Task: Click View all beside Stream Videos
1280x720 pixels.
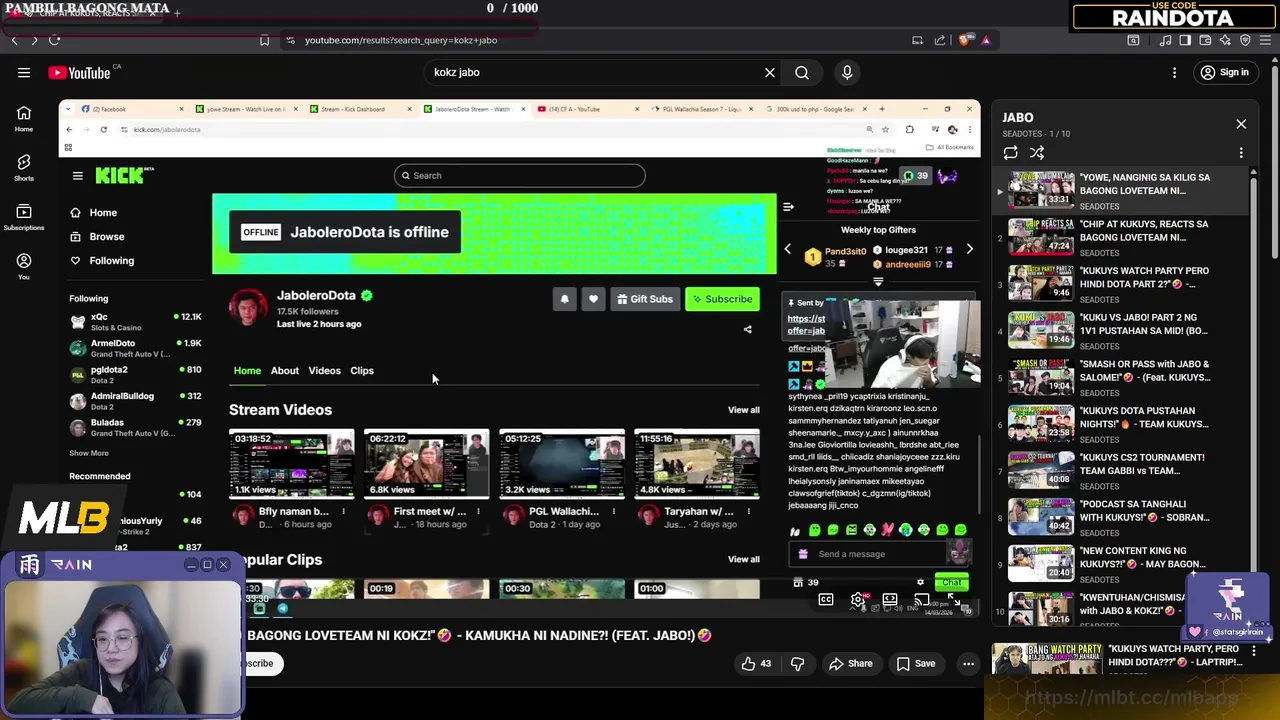Action: (x=743, y=410)
